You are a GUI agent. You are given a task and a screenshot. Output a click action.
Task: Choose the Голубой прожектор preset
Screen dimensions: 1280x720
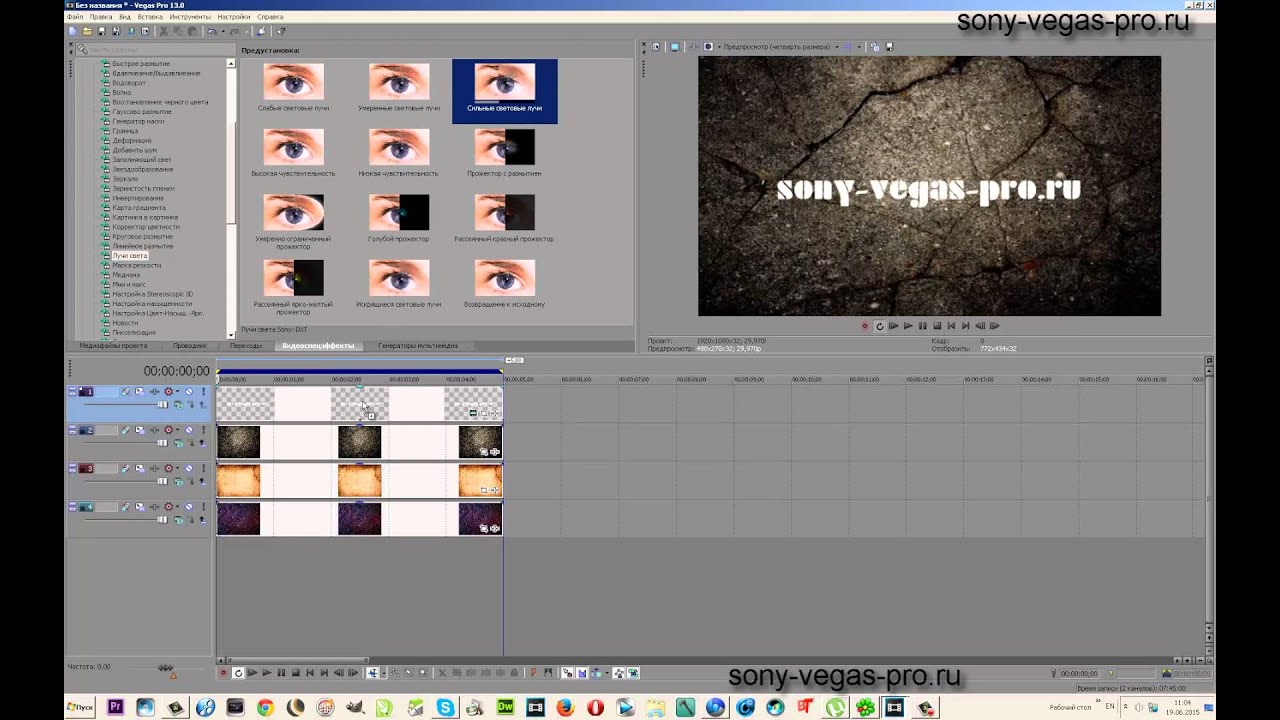tap(398, 219)
